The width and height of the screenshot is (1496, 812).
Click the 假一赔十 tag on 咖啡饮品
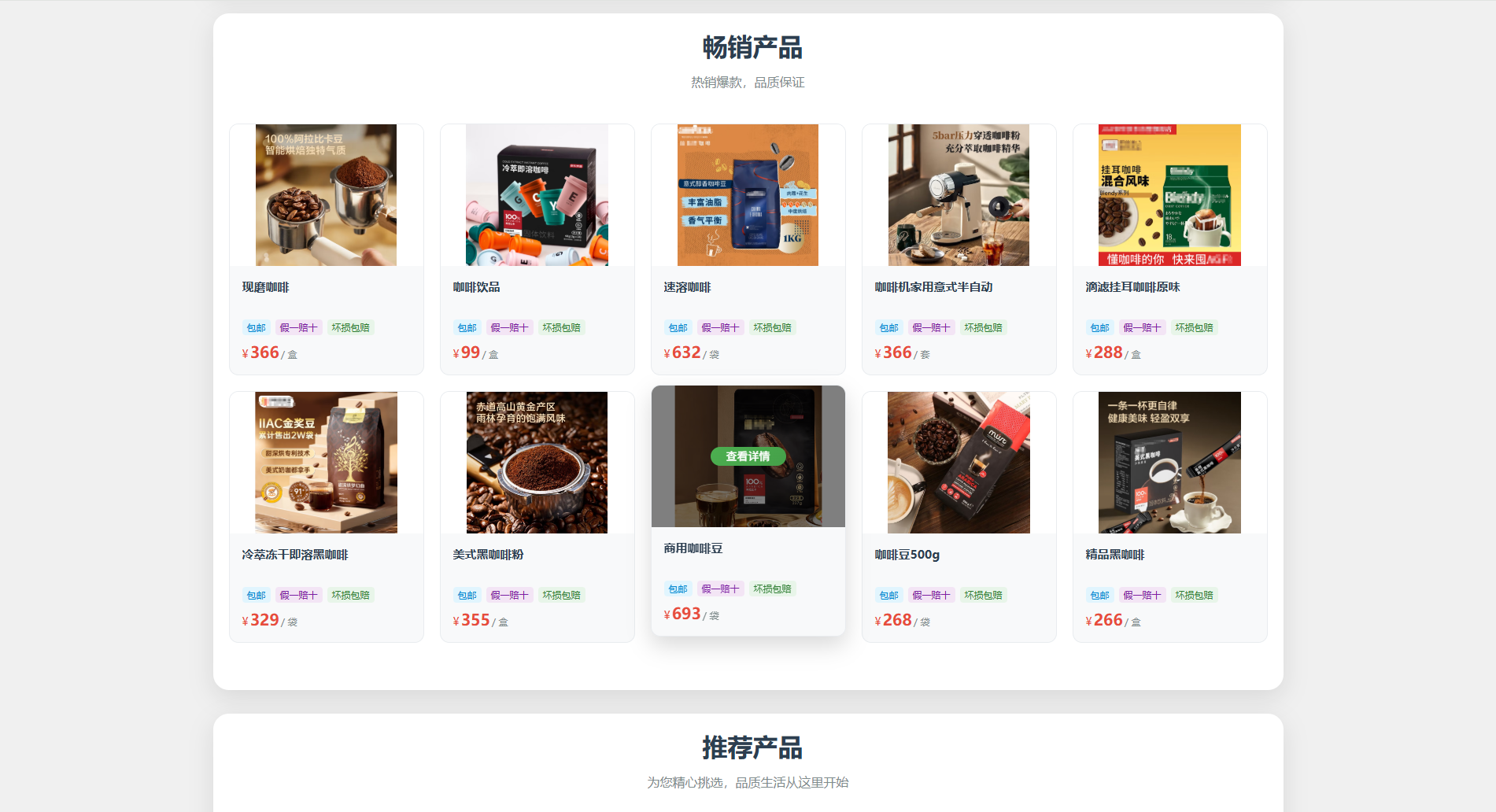pyautogui.click(x=509, y=327)
